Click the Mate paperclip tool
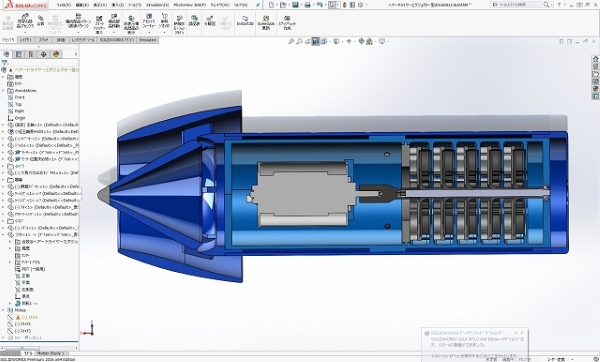600x362 pixels. (x=41, y=21)
